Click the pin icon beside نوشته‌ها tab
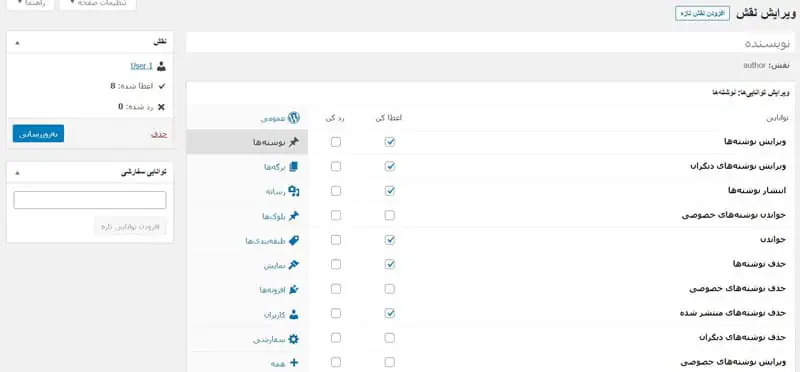The height and width of the screenshot is (372, 800). point(293,142)
